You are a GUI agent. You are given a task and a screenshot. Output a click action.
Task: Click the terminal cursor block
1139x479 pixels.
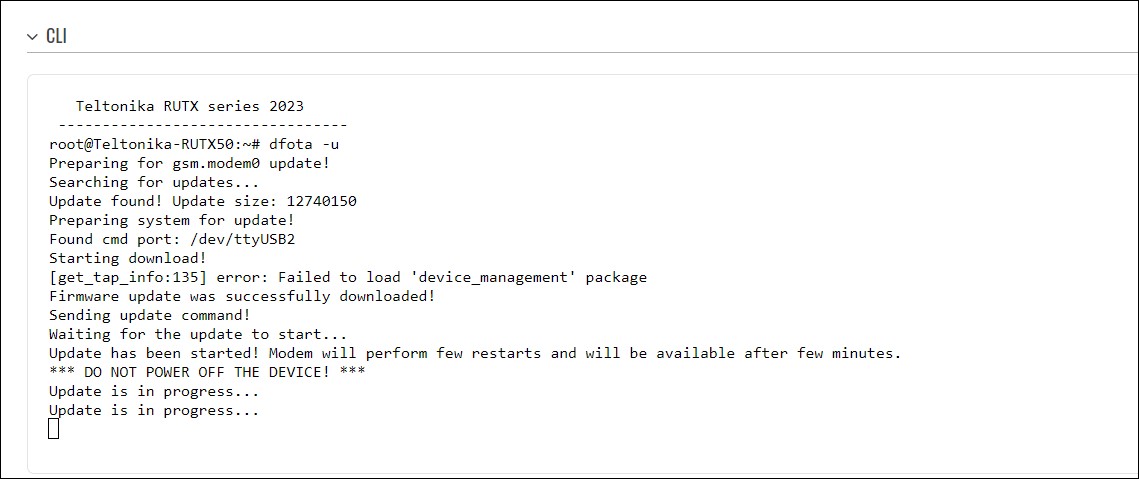tap(54, 429)
